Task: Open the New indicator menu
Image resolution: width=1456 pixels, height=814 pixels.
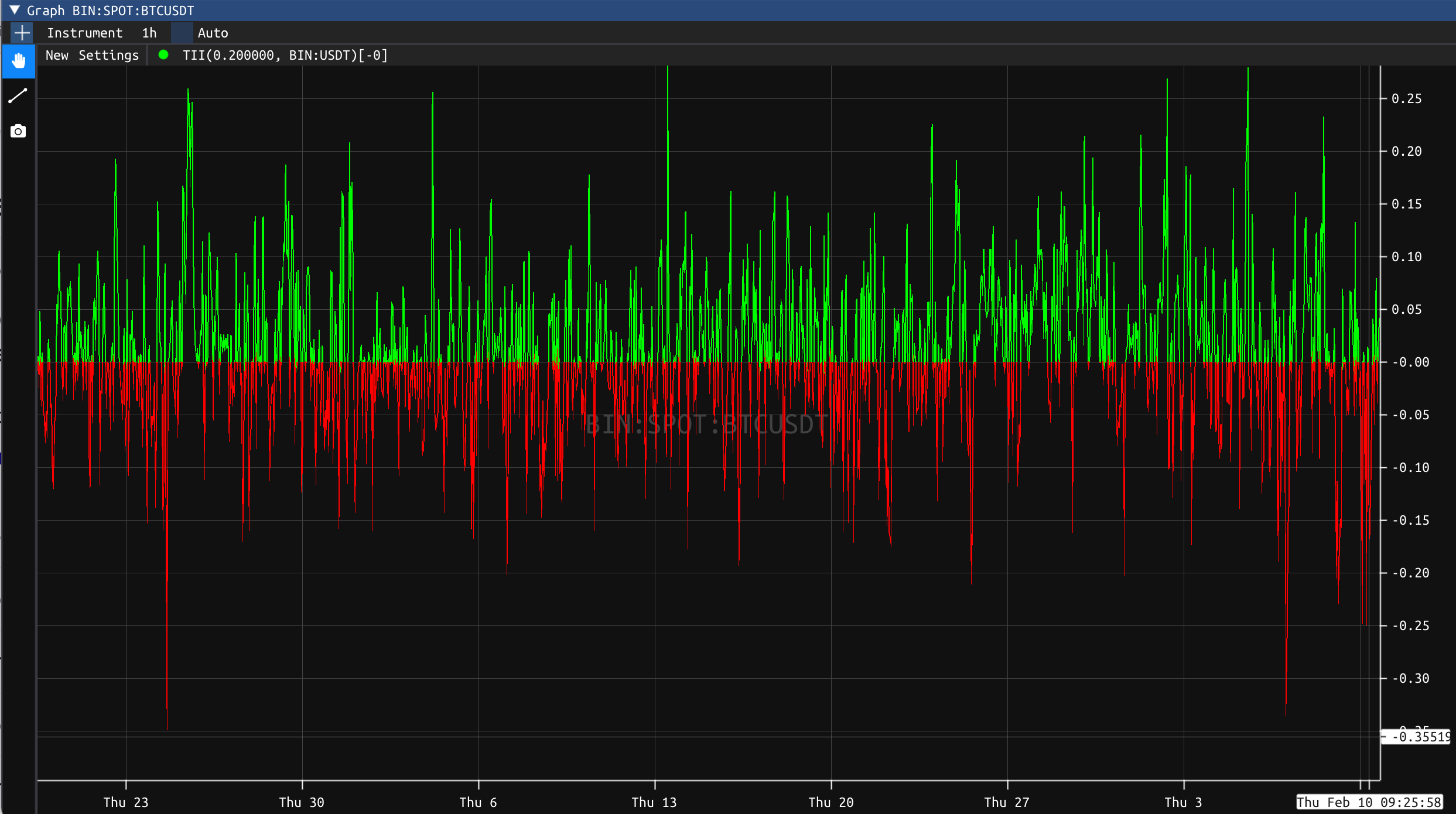Action: pyautogui.click(x=57, y=55)
